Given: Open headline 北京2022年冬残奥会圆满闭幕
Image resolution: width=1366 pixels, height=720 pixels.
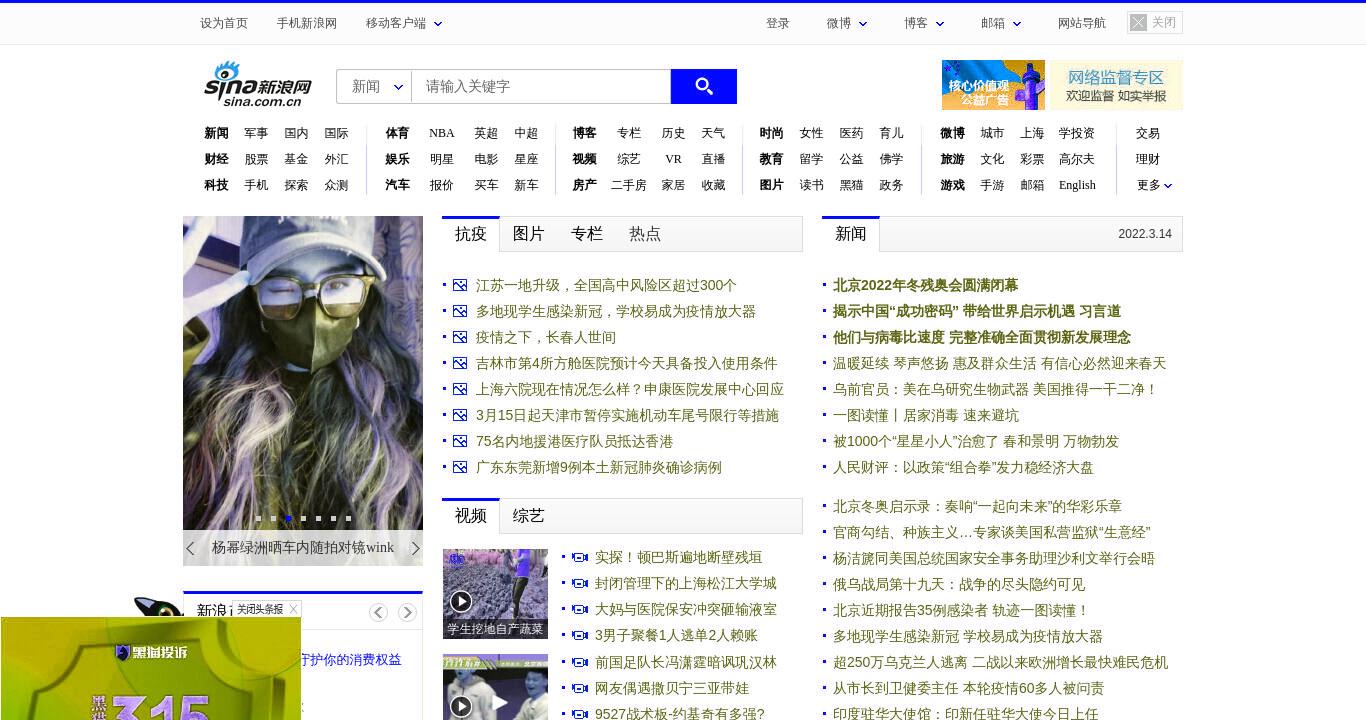Looking at the screenshot, I should [x=925, y=285].
